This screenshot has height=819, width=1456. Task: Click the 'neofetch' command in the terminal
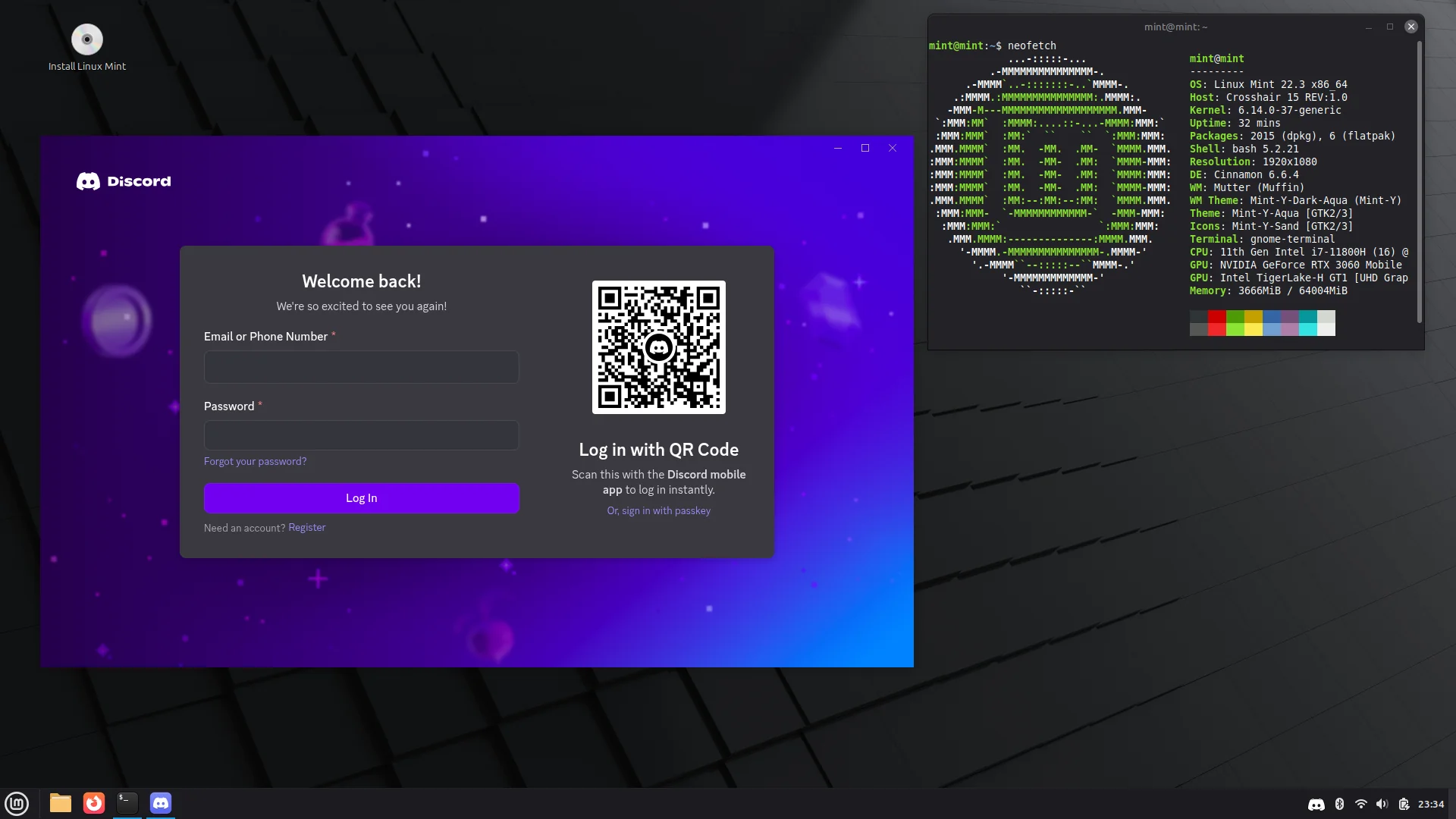[x=1032, y=45]
